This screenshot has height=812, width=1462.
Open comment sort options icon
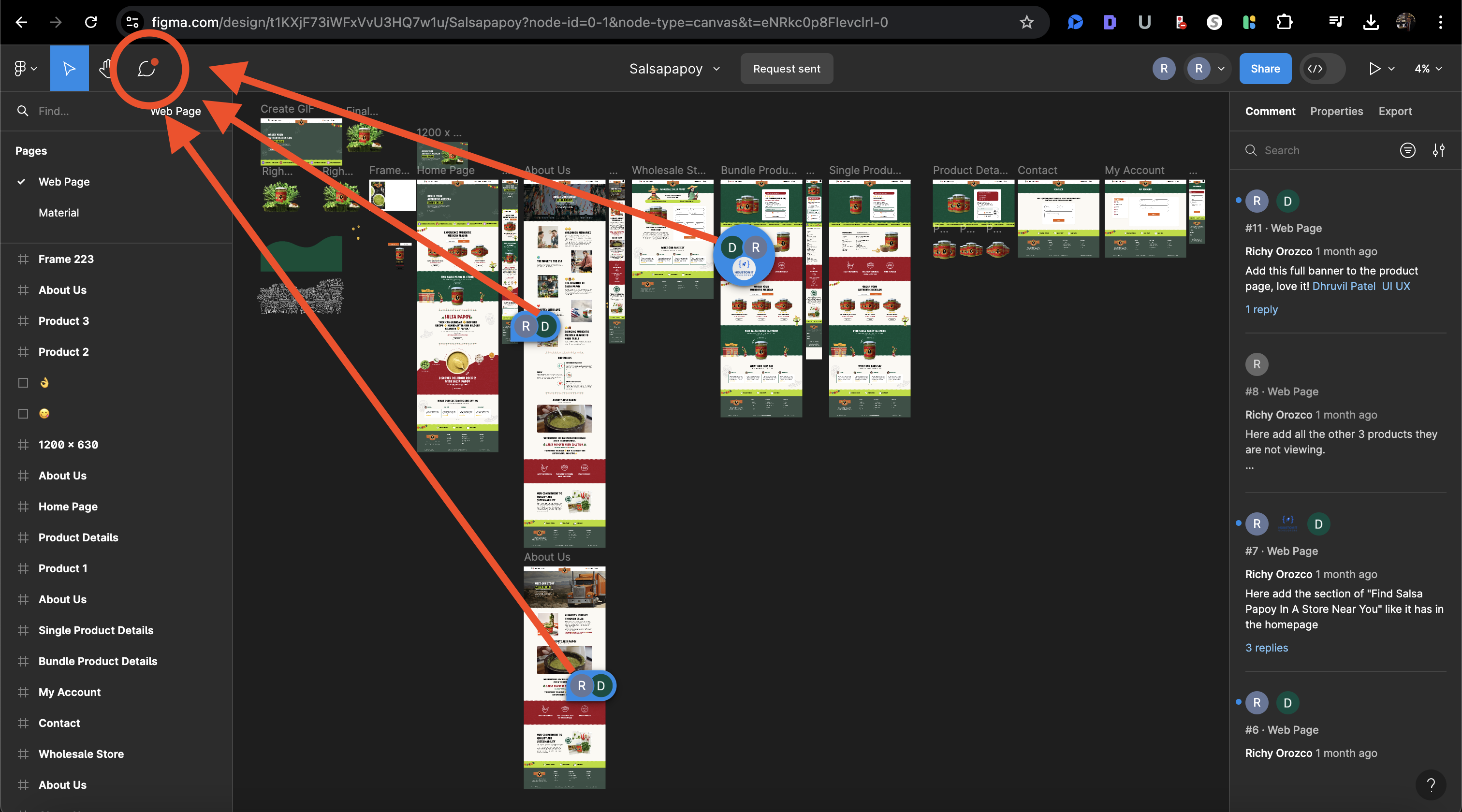tap(1407, 150)
